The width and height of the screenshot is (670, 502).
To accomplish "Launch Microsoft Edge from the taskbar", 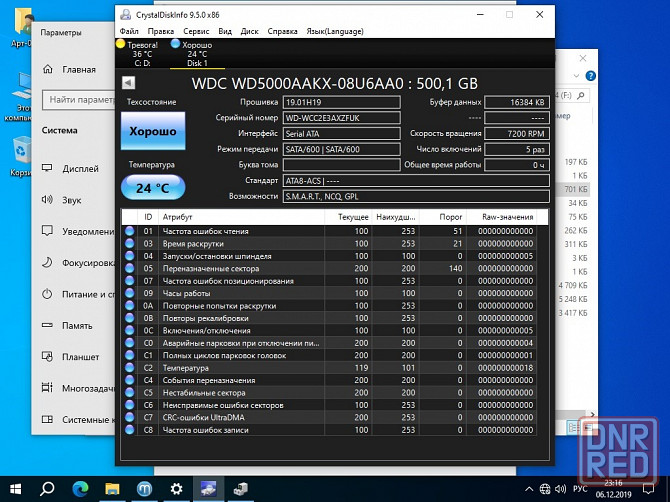I will point(80,488).
